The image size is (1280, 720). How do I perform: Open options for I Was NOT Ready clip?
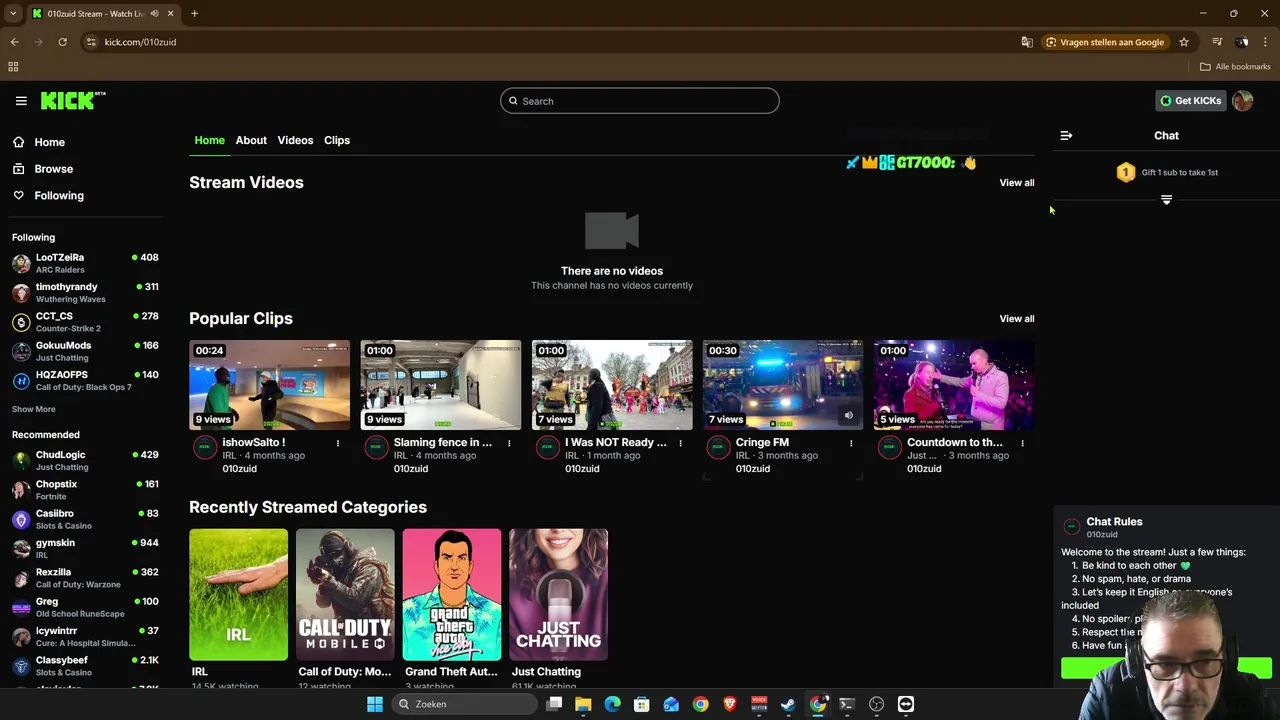point(680,443)
